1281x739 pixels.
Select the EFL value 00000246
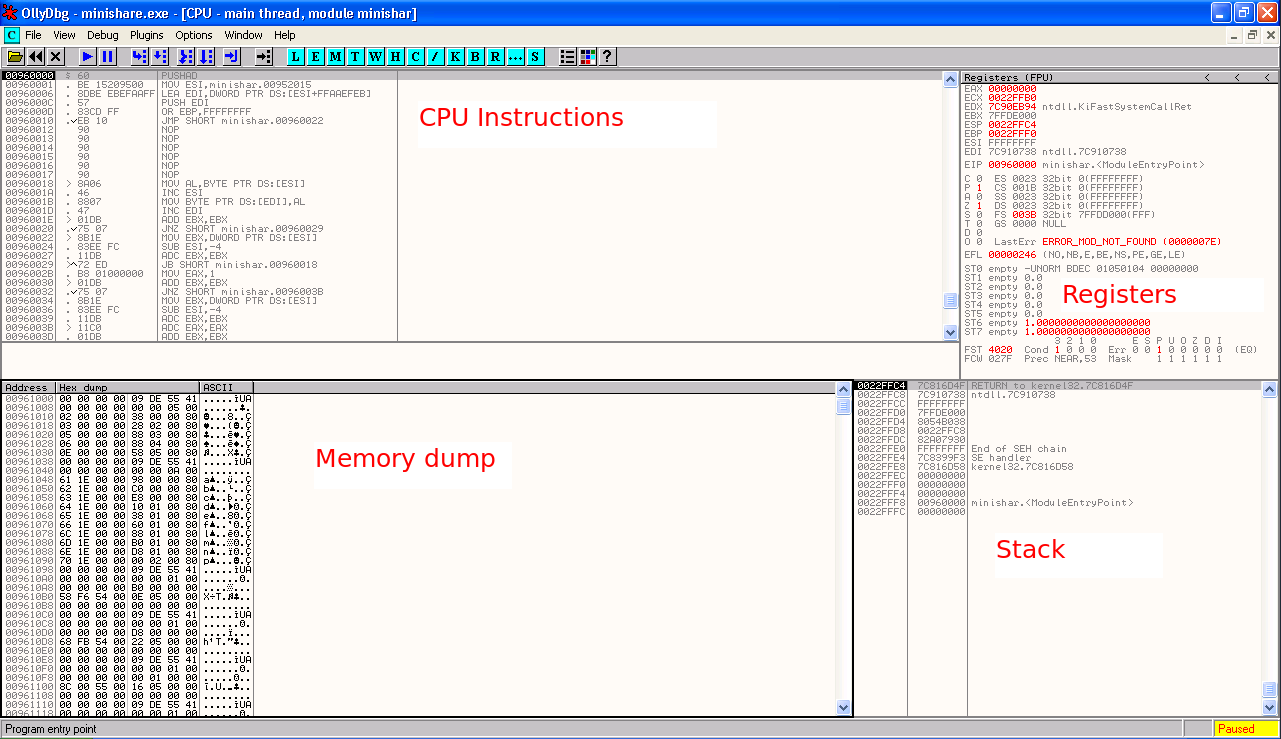click(1012, 254)
